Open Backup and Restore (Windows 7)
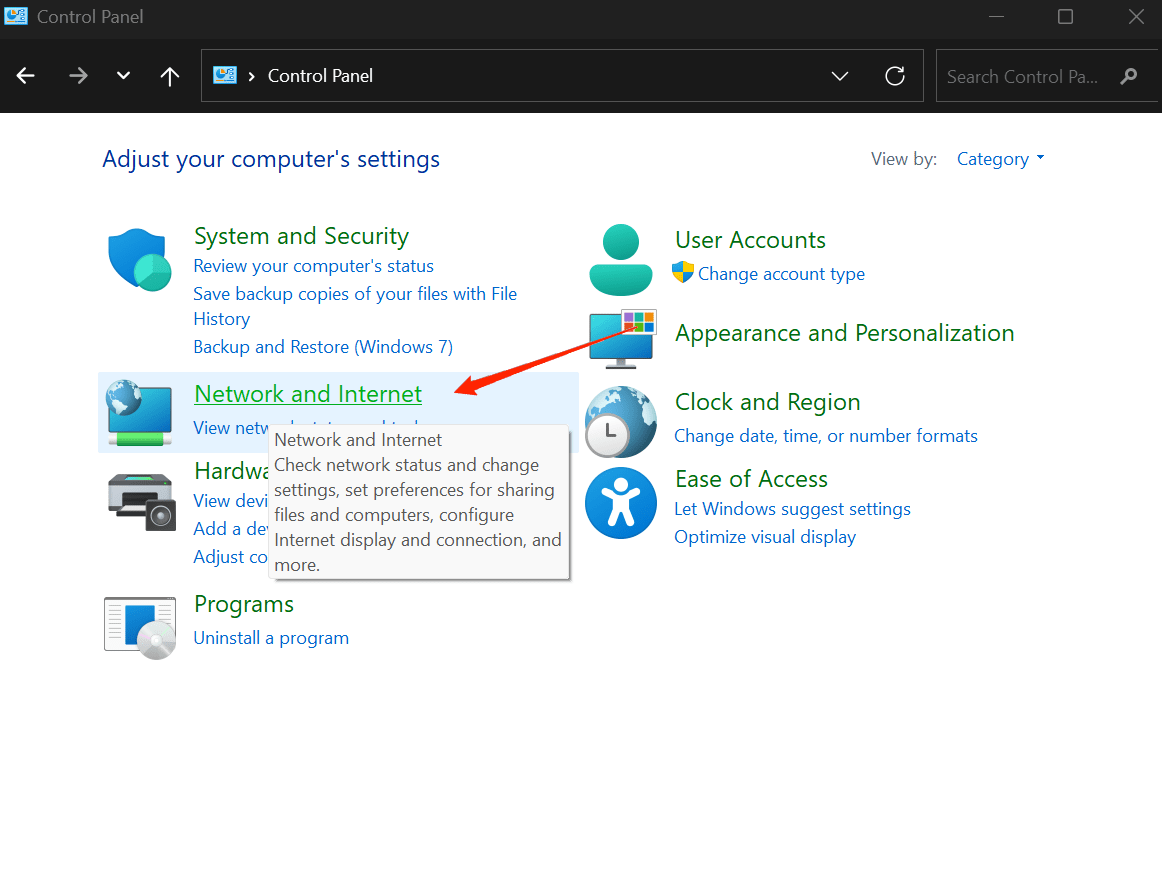This screenshot has width=1162, height=874. [323, 347]
